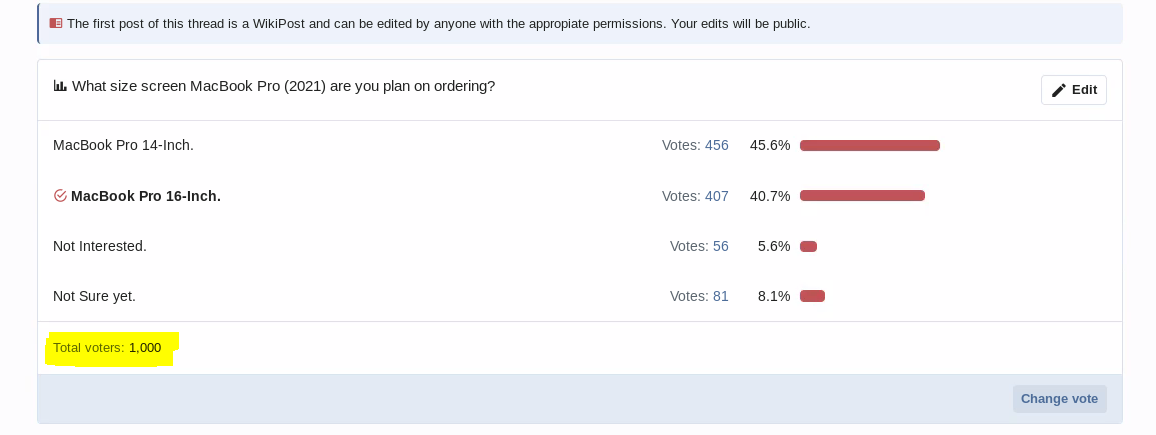Viewport: 1156px width, 435px height.
Task: Select the MacBook Pro 14-Inch option
Action: pyautogui.click(x=123, y=145)
